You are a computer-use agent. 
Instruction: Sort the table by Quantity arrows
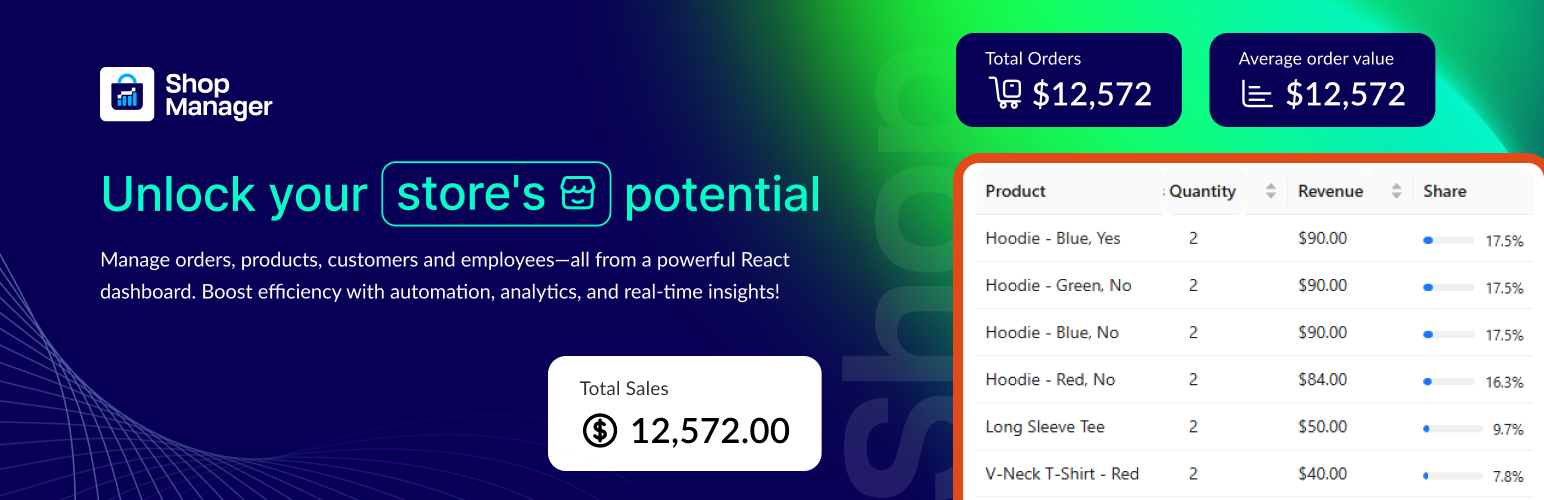click(x=1271, y=191)
